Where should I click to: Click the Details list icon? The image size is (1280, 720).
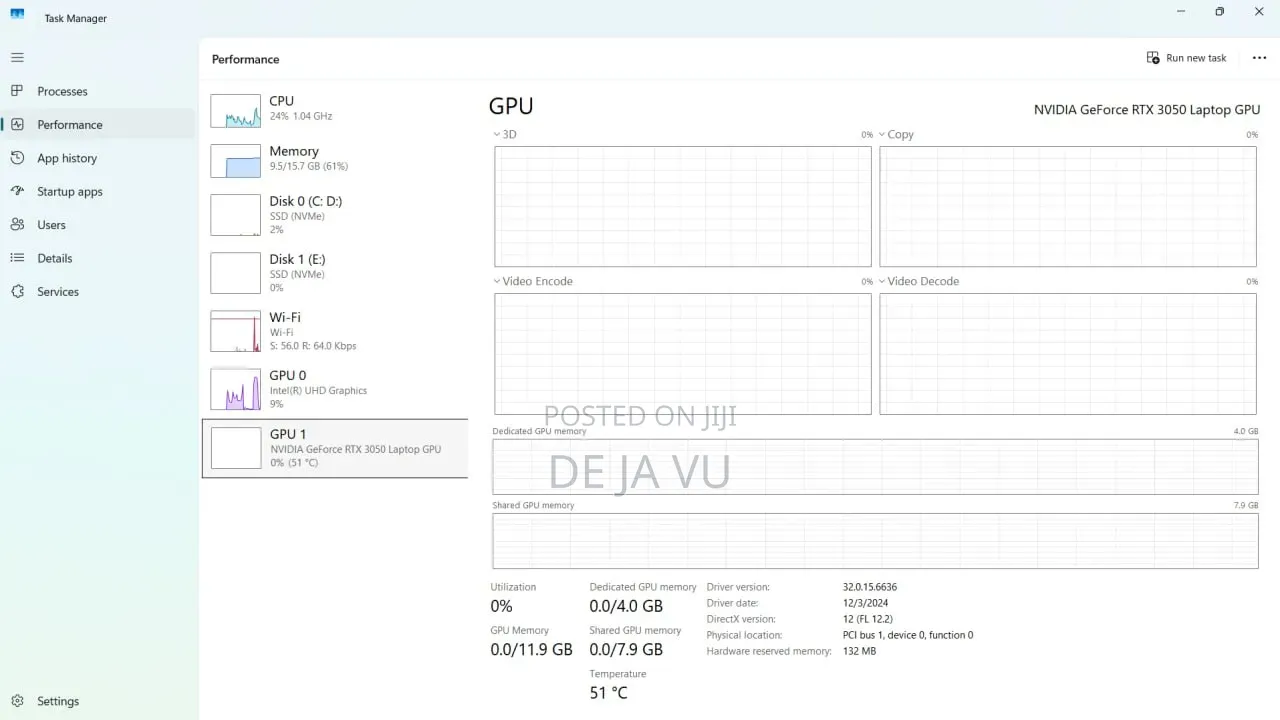click(17, 258)
